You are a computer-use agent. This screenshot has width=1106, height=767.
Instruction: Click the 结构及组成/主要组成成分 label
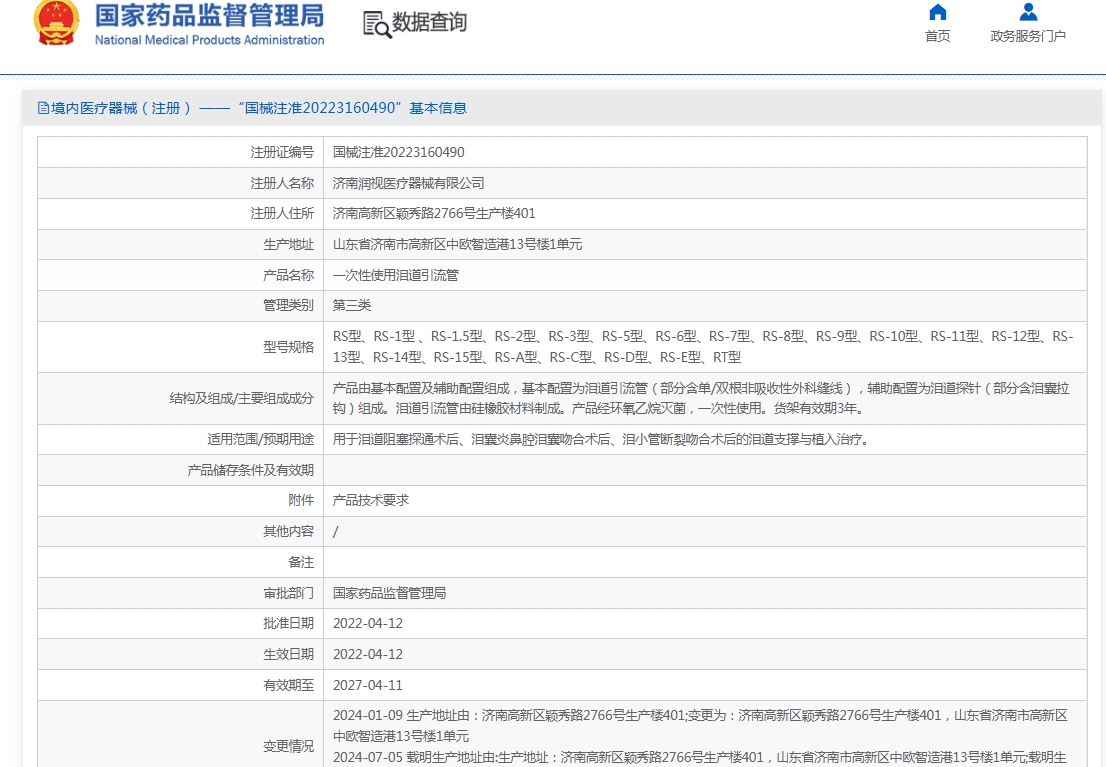coord(242,398)
